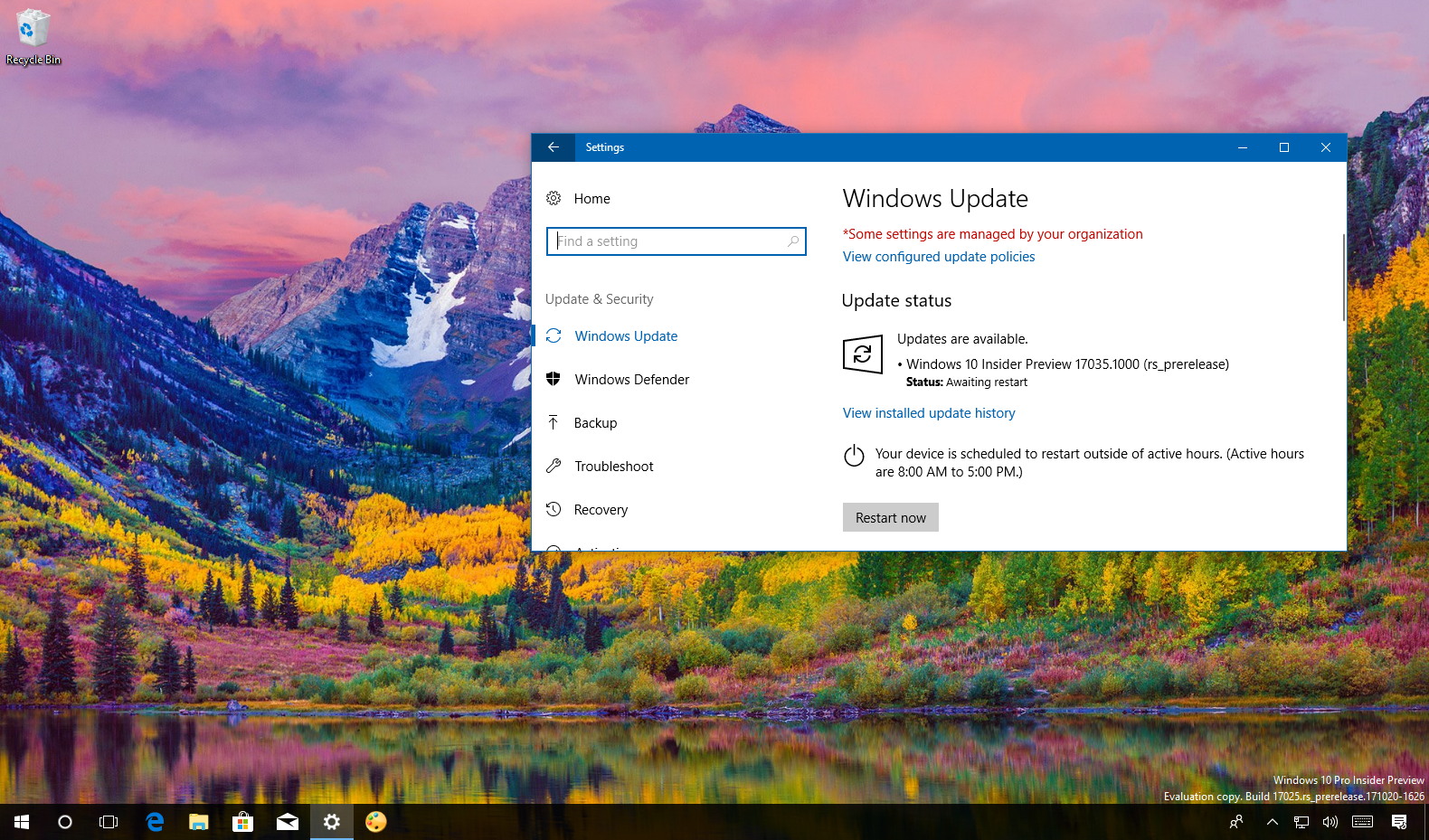
Task: Show hidden system tray icons
Action: click(1272, 822)
